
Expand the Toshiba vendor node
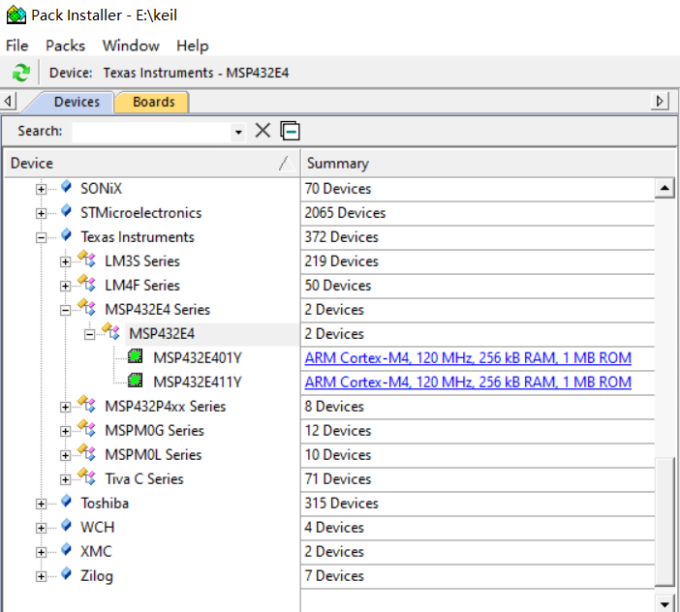tap(41, 503)
